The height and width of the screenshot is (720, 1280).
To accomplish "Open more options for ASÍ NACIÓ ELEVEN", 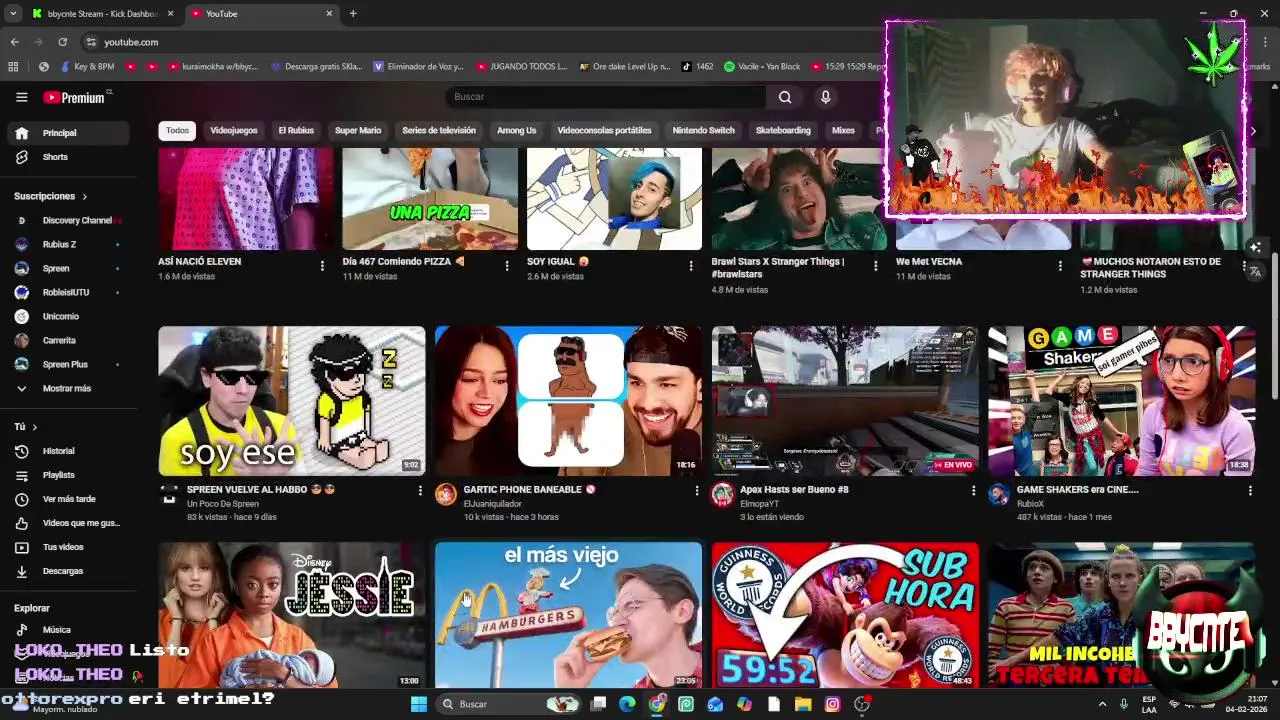I will pyautogui.click(x=322, y=265).
